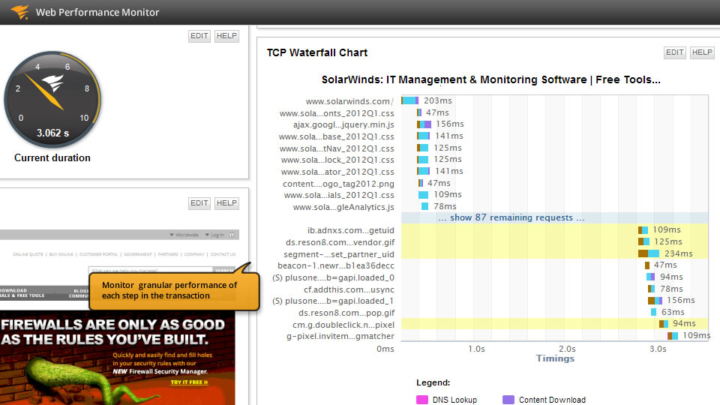
Task: Click the DNS Lookup pink legend swatch
Action: click(x=422, y=400)
